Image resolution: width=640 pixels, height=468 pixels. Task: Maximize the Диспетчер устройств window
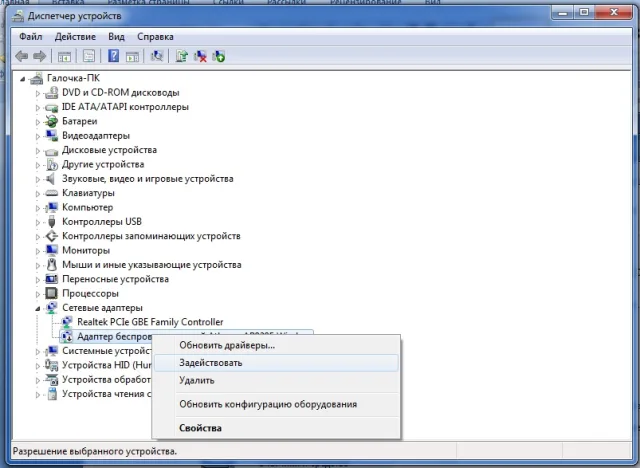(x=584, y=13)
